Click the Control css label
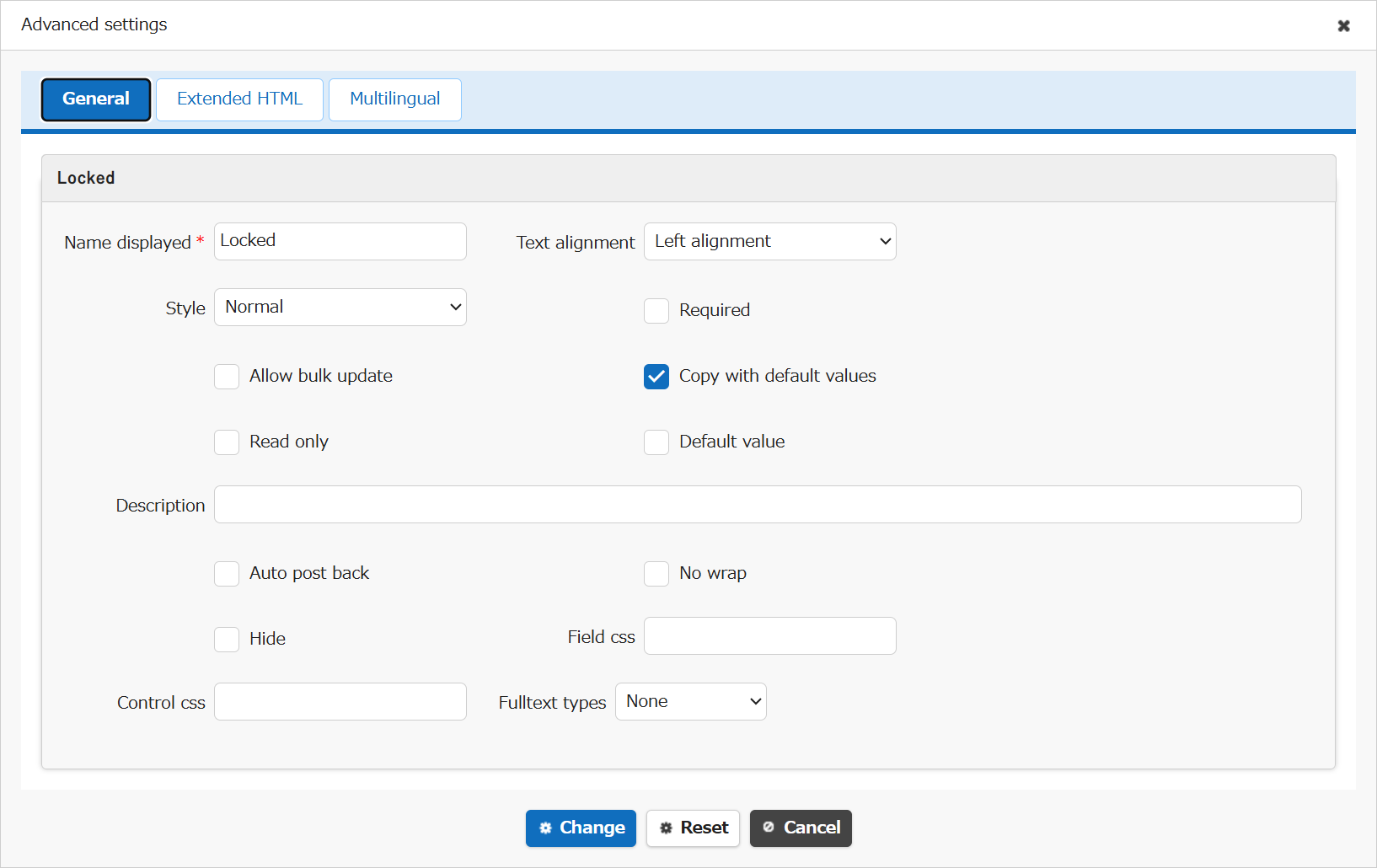Image resolution: width=1377 pixels, height=868 pixels. tap(161, 703)
